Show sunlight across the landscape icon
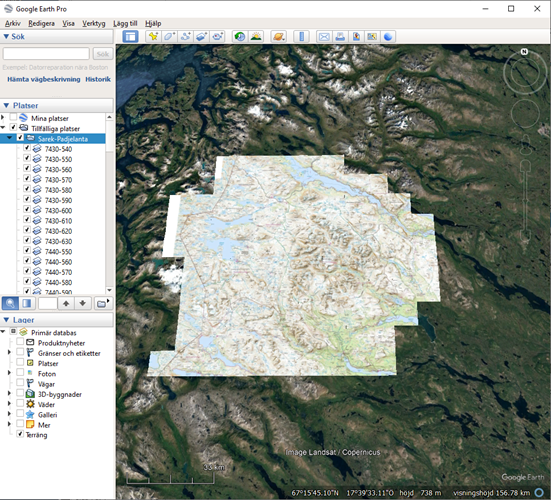Viewport: 551px width, 500px height. tap(256, 37)
